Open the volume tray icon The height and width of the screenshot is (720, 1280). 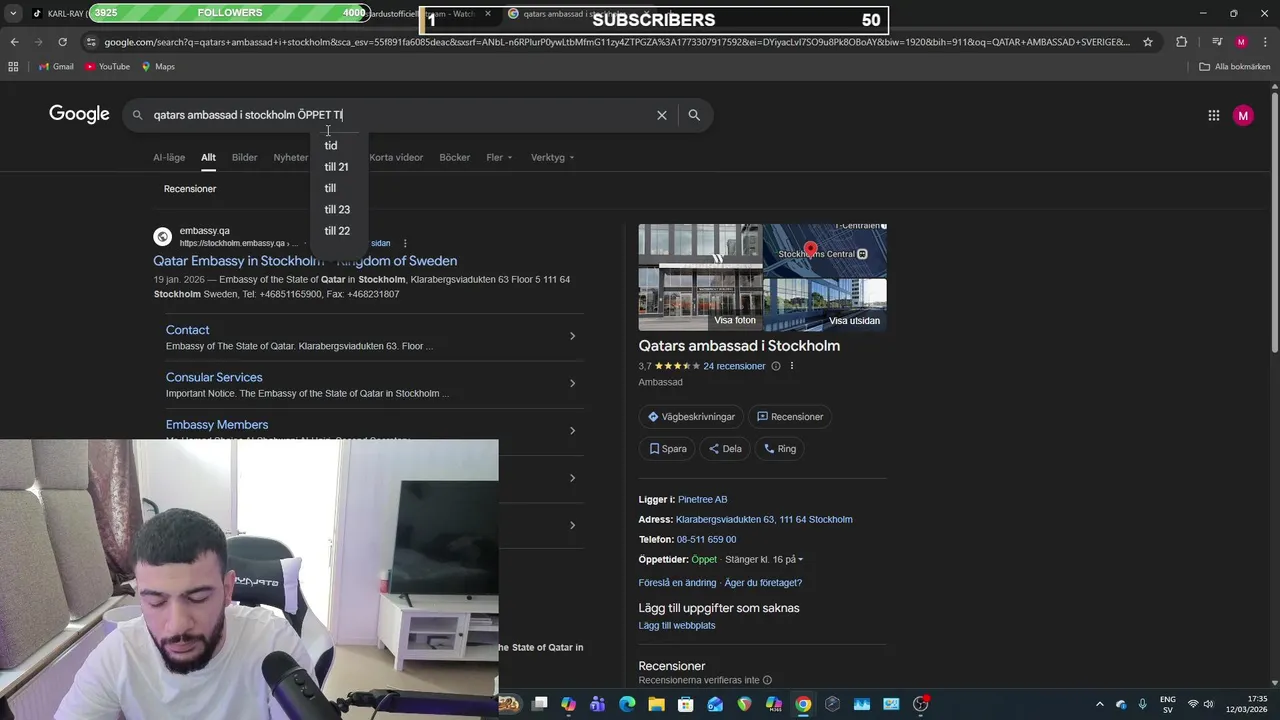(x=1208, y=704)
